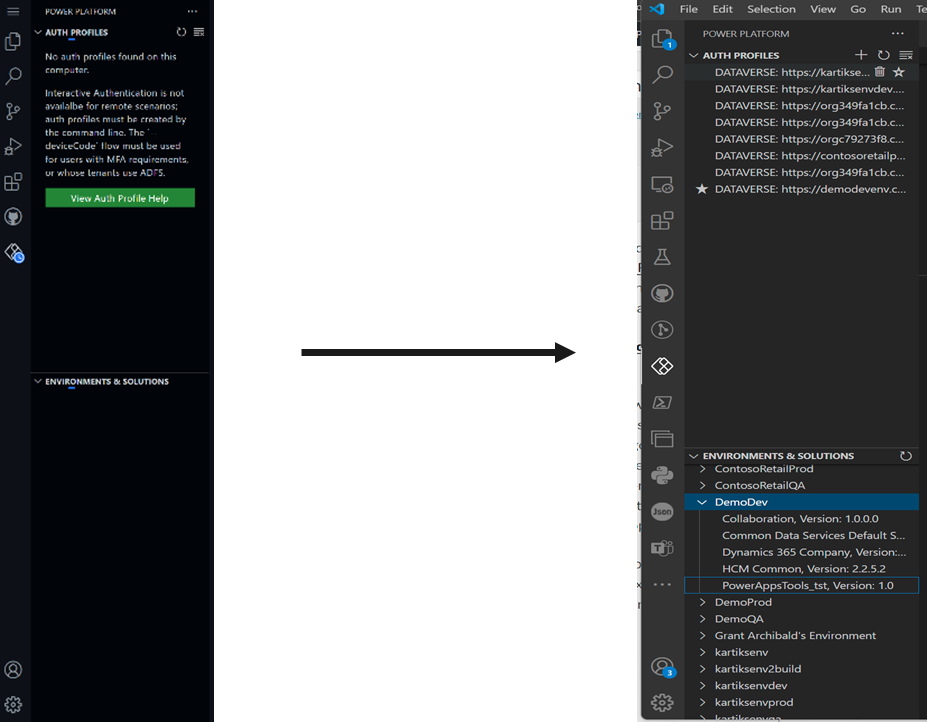Click the View Auth Profile Help button
Viewport: 927px width, 722px height.
pyautogui.click(x=120, y=198)
